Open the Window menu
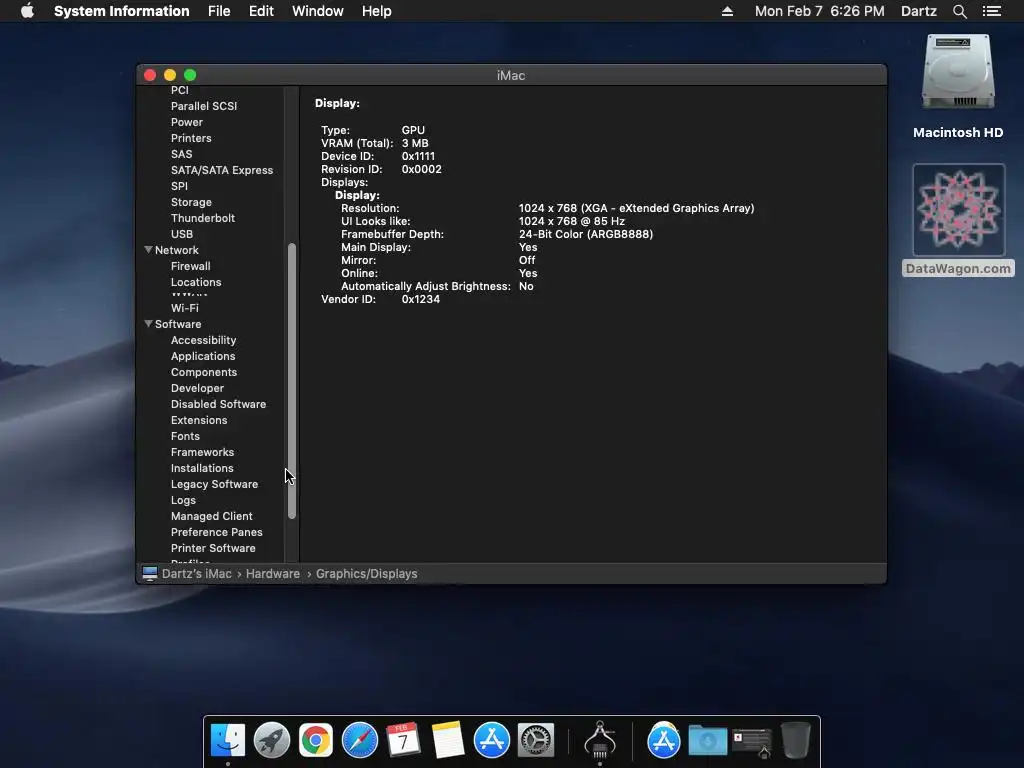This screenshot has height=768, width=1024. (317, 11)
